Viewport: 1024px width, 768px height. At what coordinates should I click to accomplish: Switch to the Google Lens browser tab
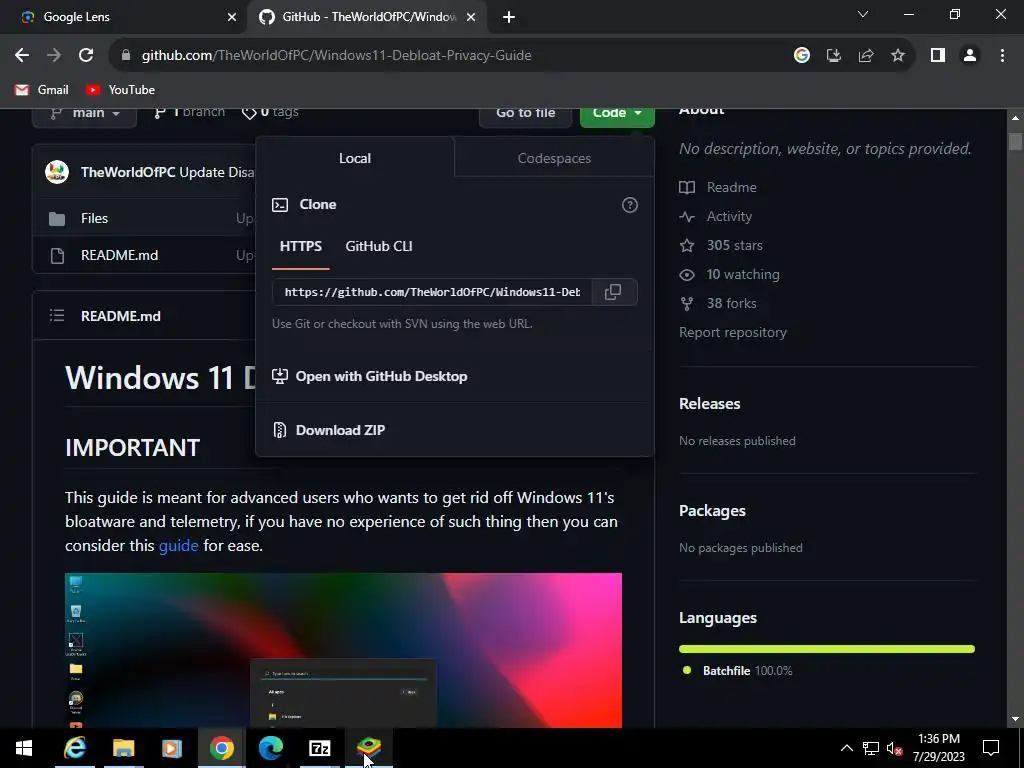point(124,18)
